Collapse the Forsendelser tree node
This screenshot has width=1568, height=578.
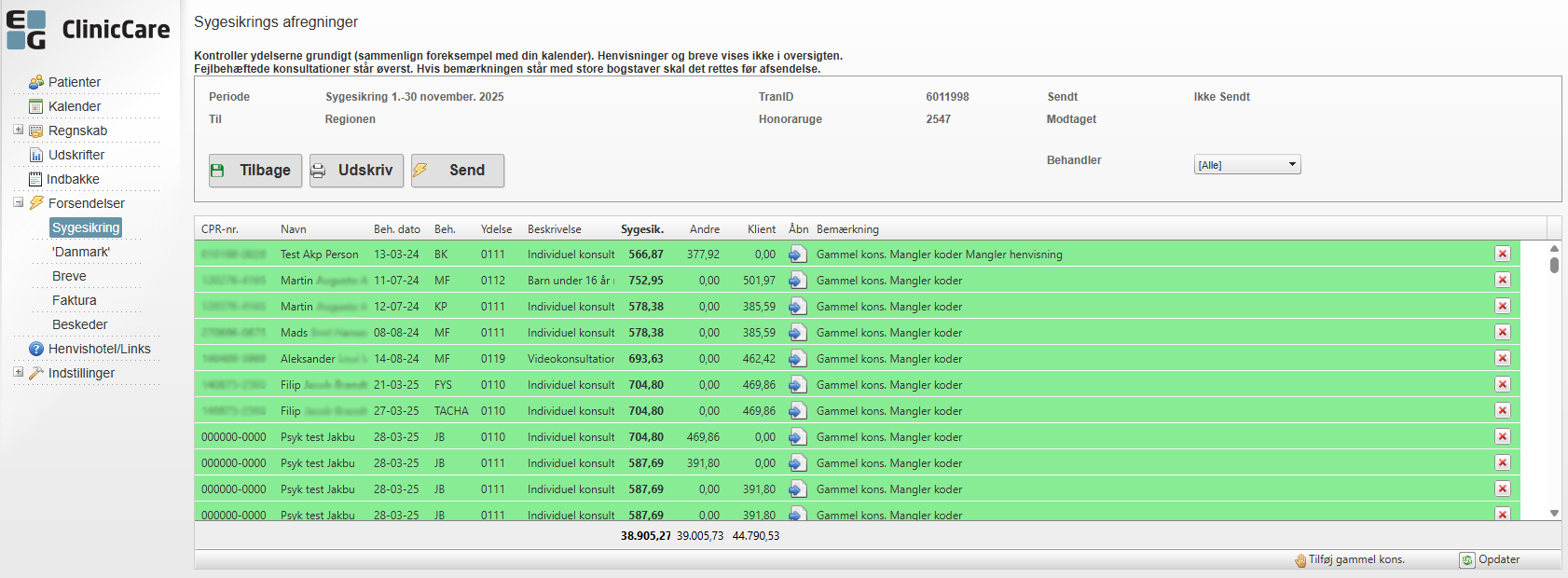(x=18, y=202)
